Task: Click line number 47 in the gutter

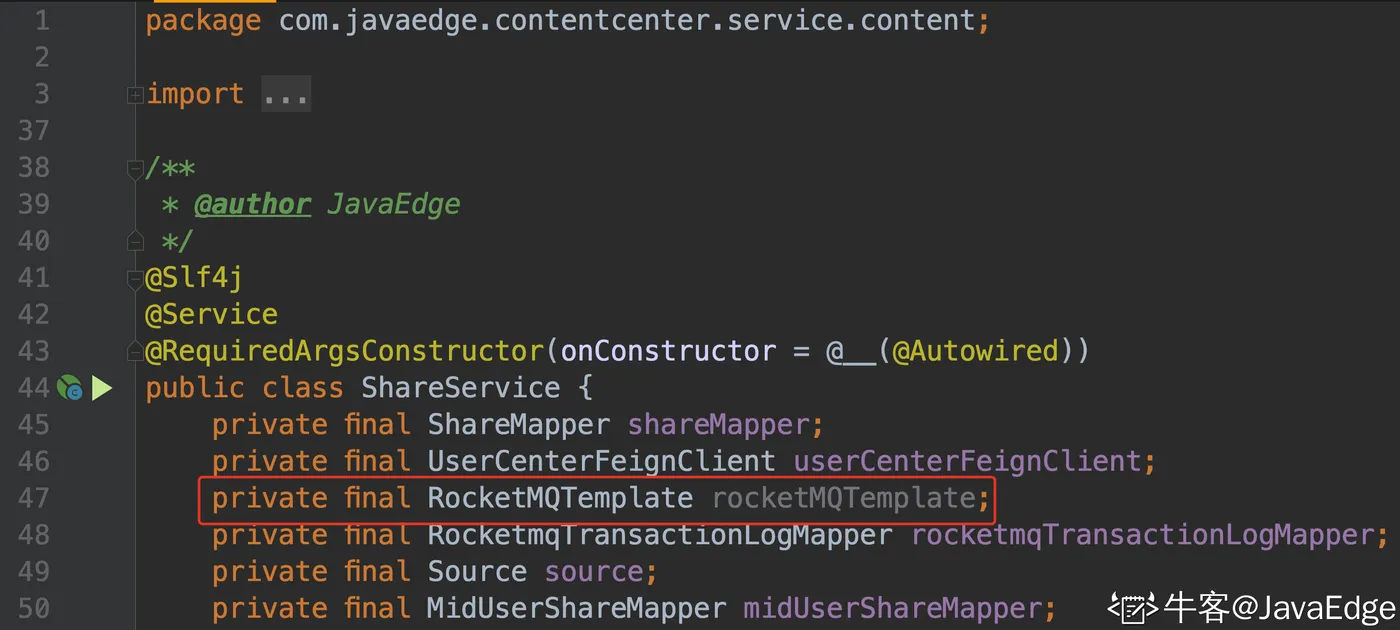Action: tap(33, 498)
